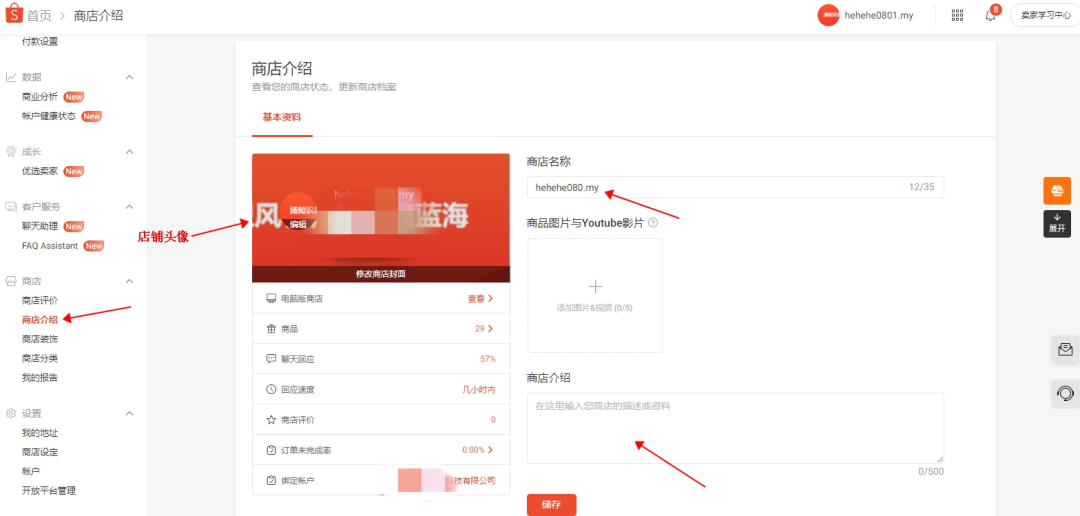
Task: Select 商店介绍 in the sidebar
Action: pyautogui.click(x=40, y=320)
